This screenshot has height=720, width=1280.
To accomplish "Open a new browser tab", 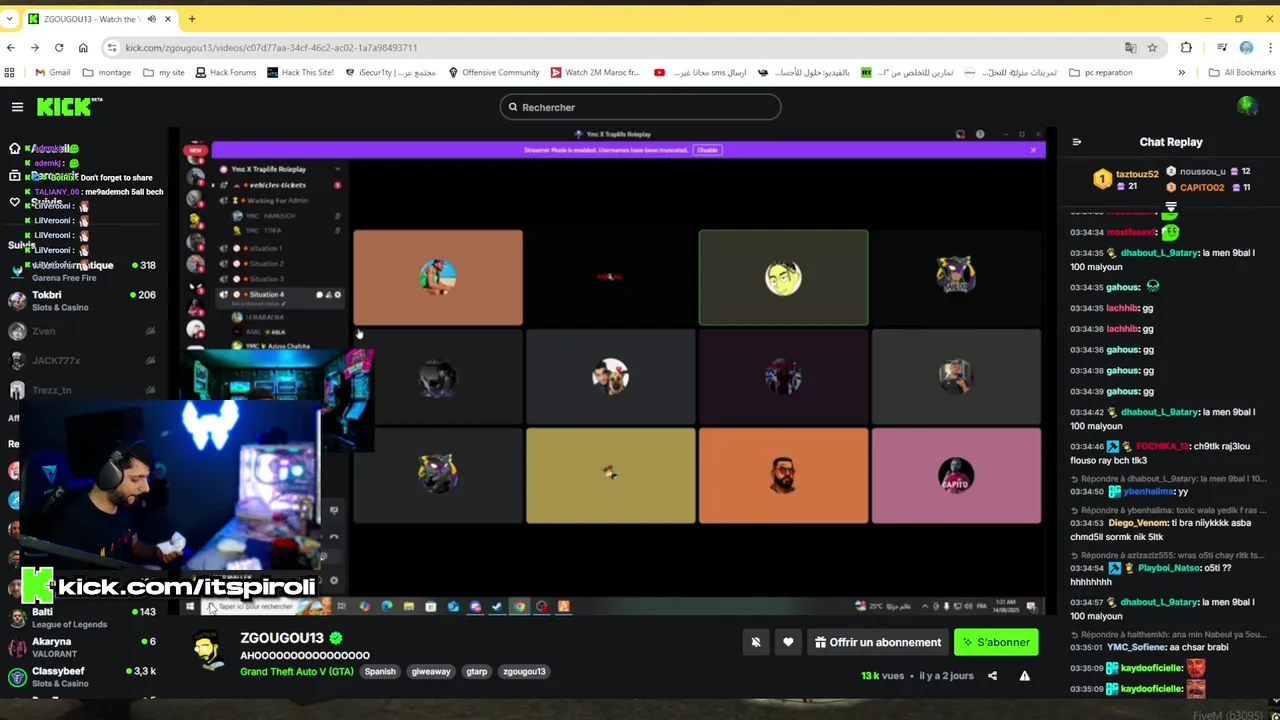I will point(192,19).
